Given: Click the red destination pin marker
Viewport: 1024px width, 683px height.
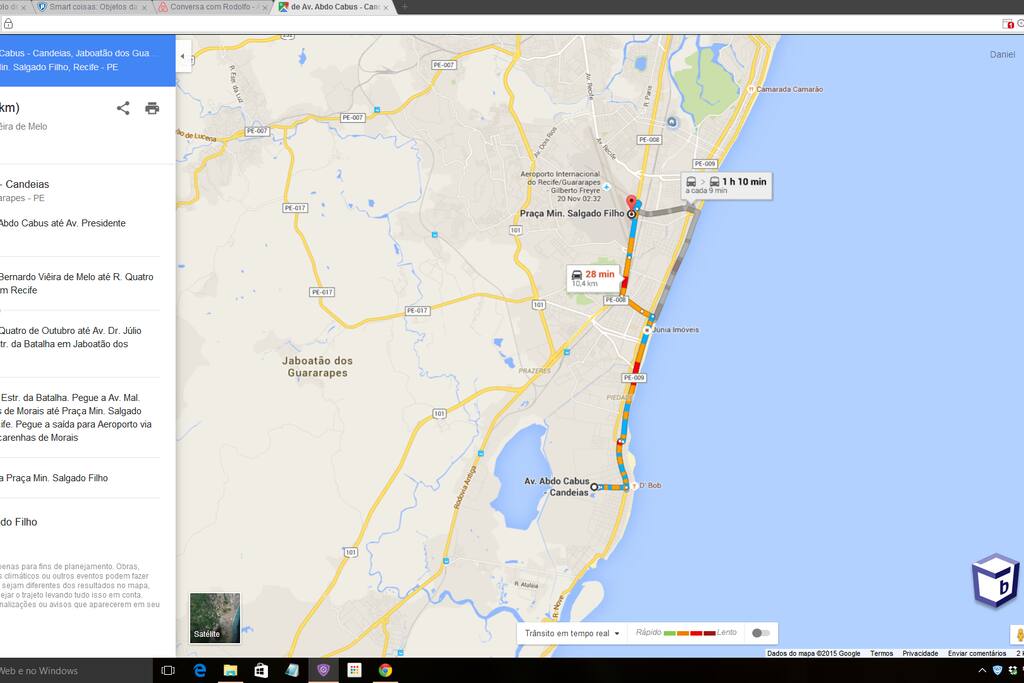Looking at the screenshot, I should pyautogui.click(x=631, y=202).
